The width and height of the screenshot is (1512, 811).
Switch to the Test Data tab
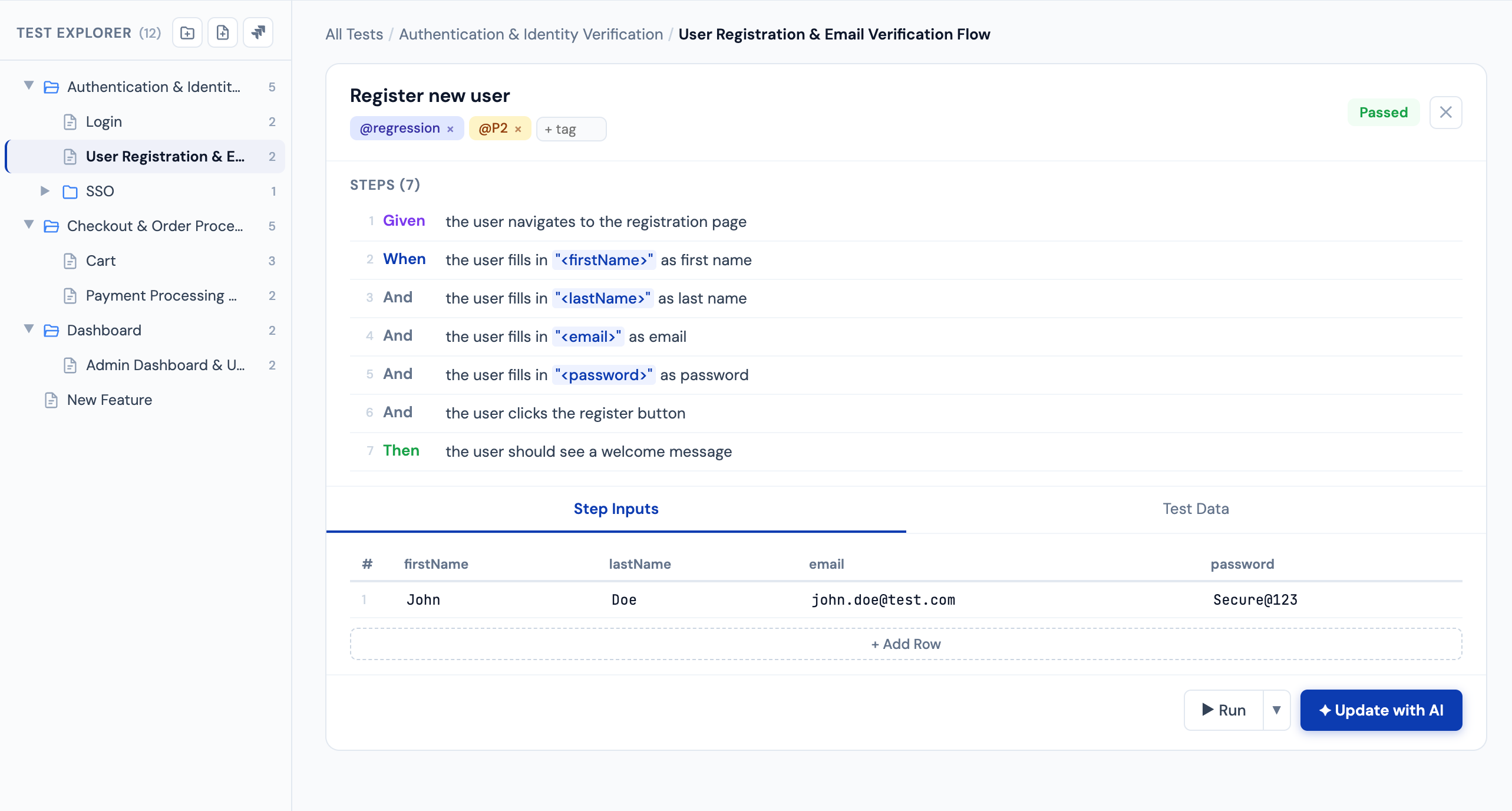pyautogui.click(x=1196, y=509)
